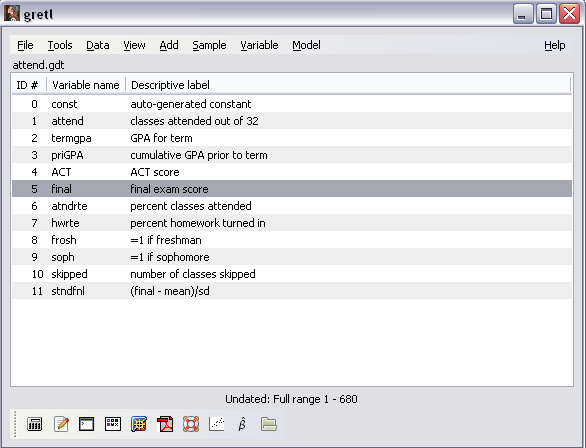Maximize the gretl window

pyautogui.click(x=546, y=14)
